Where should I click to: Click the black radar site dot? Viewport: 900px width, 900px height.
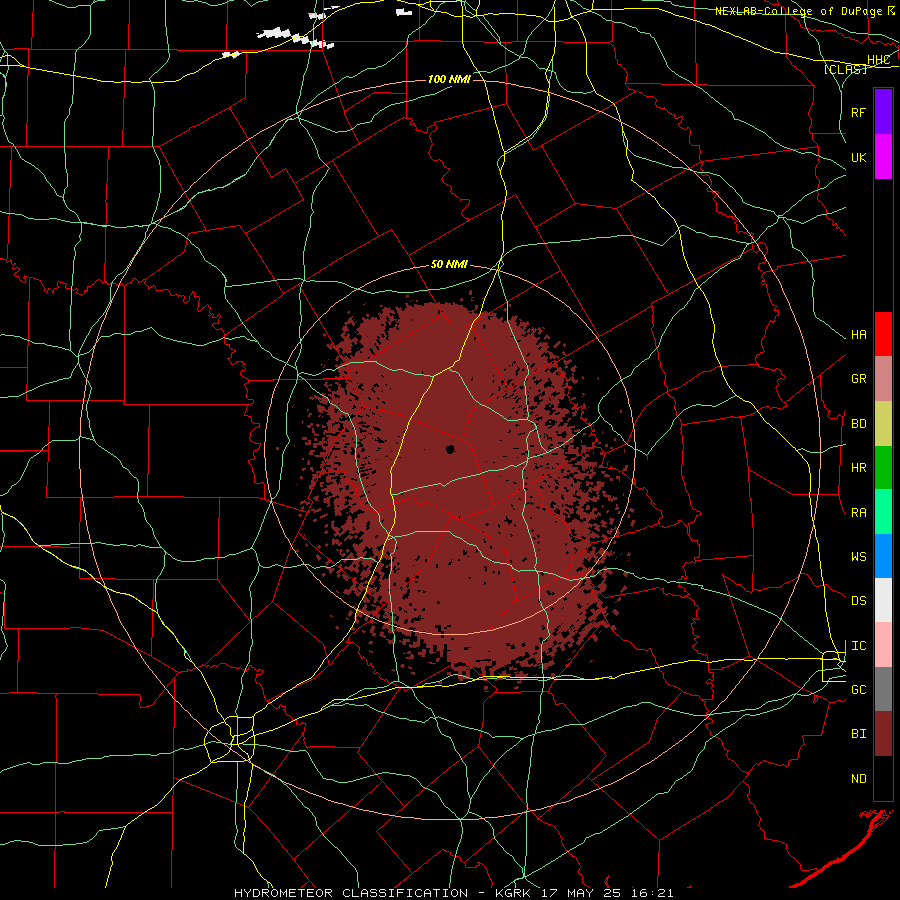pos(451,449)
